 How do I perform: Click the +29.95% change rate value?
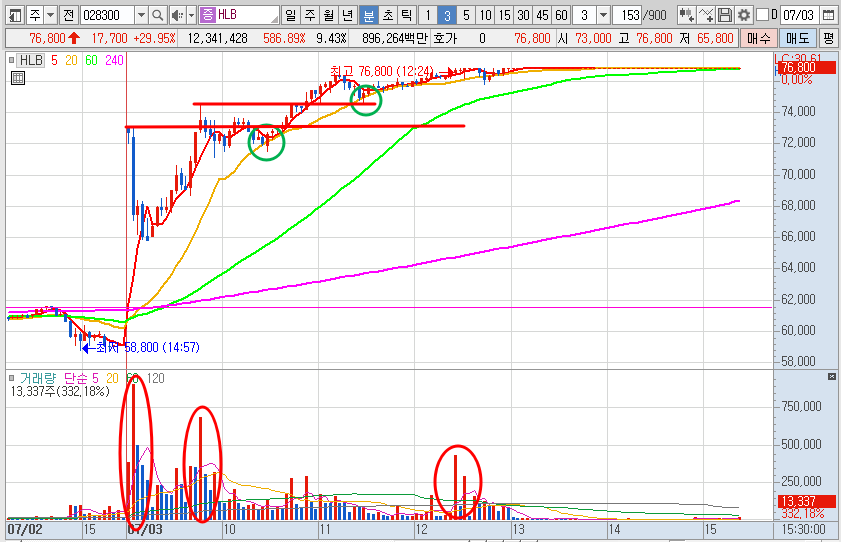(154, 39)
